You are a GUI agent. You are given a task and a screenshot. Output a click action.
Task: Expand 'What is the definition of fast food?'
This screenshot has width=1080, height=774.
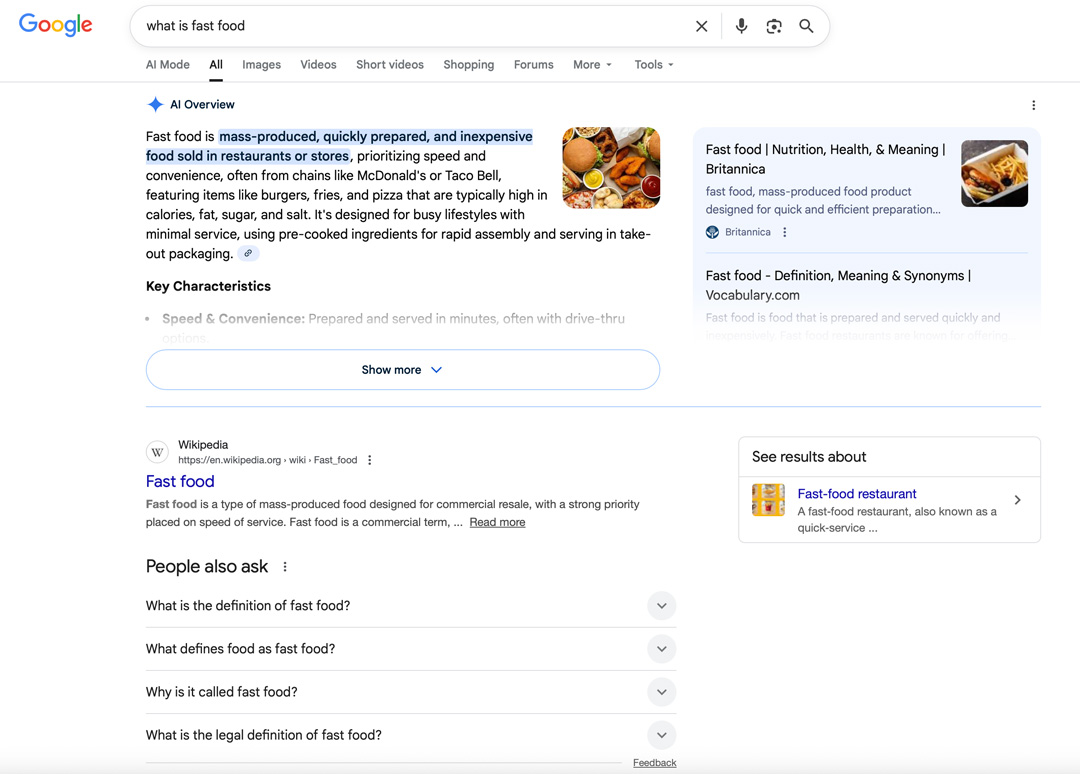pyautogui.click(x=661, y=605)
